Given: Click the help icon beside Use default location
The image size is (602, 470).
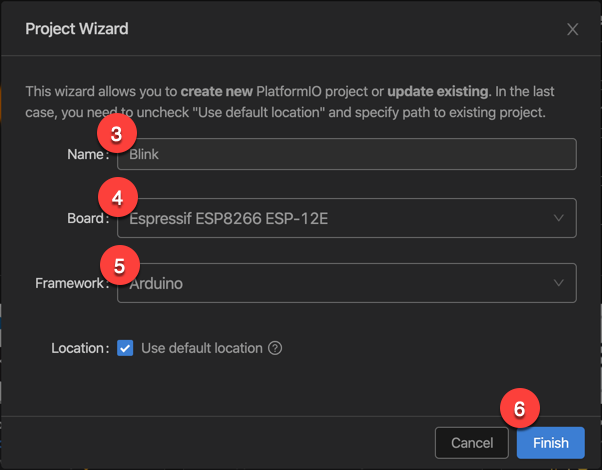Looking at the screenshot, I should tap(275, 349).
